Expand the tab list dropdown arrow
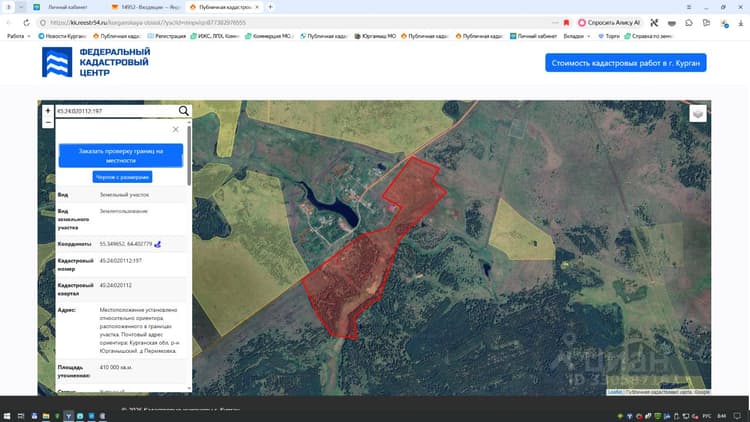 [21, 7]
